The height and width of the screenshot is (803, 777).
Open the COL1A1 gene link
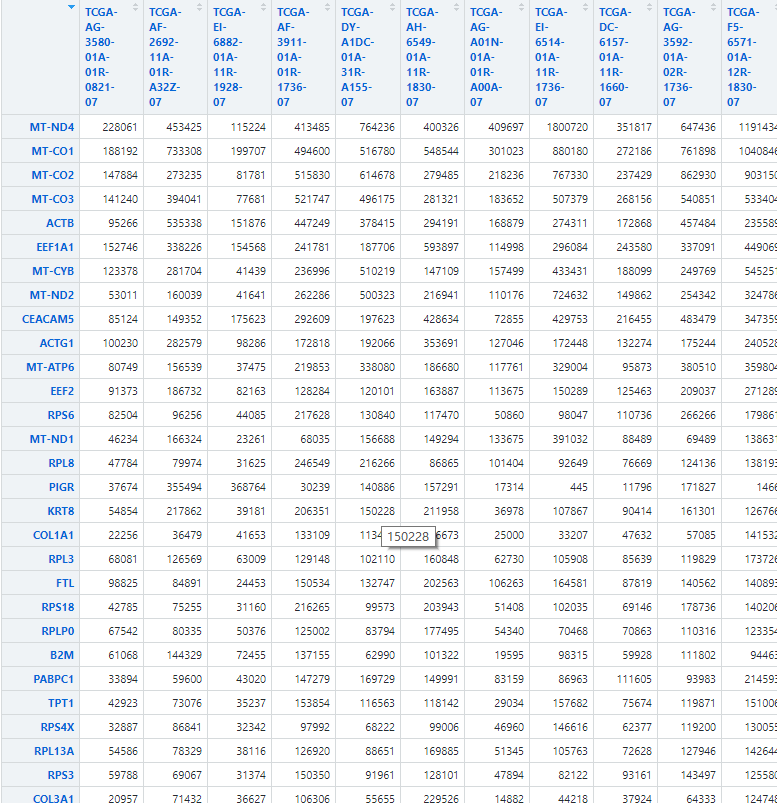(53, 535)
